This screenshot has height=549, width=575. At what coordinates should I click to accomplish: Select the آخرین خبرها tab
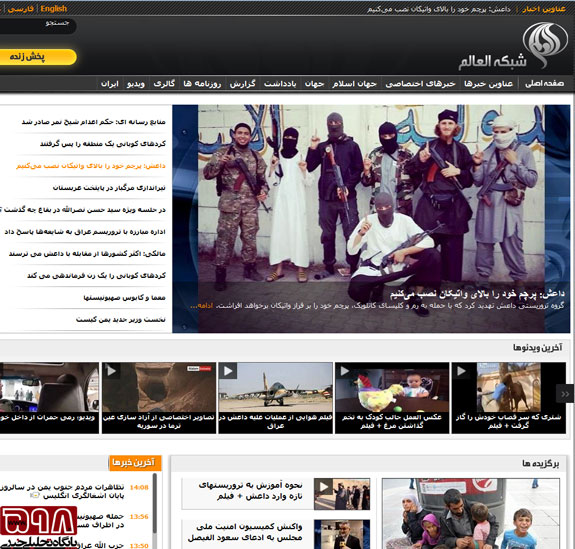pos(135,463)
